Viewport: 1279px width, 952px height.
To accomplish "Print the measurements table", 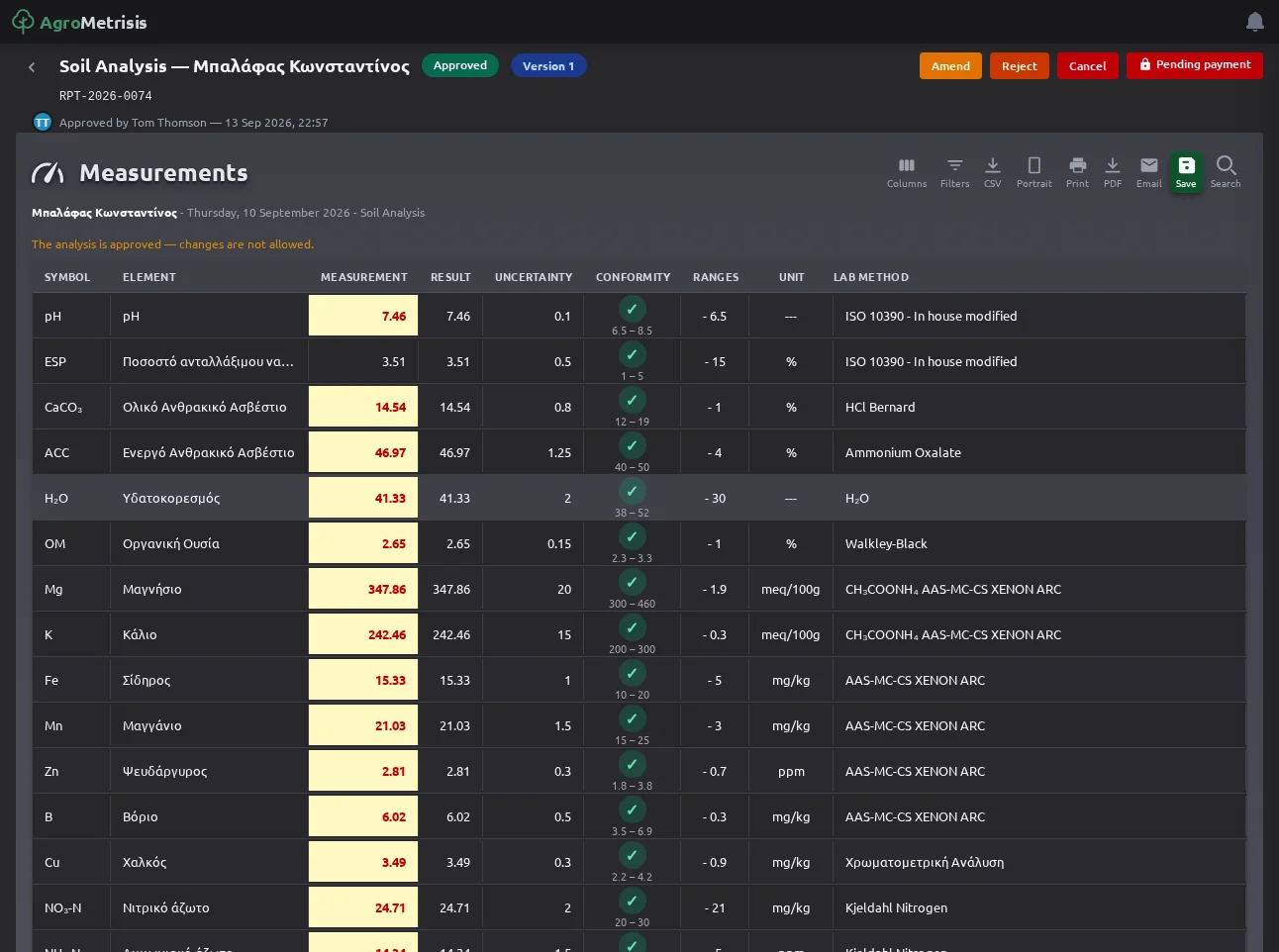I will click(1077, 172).
